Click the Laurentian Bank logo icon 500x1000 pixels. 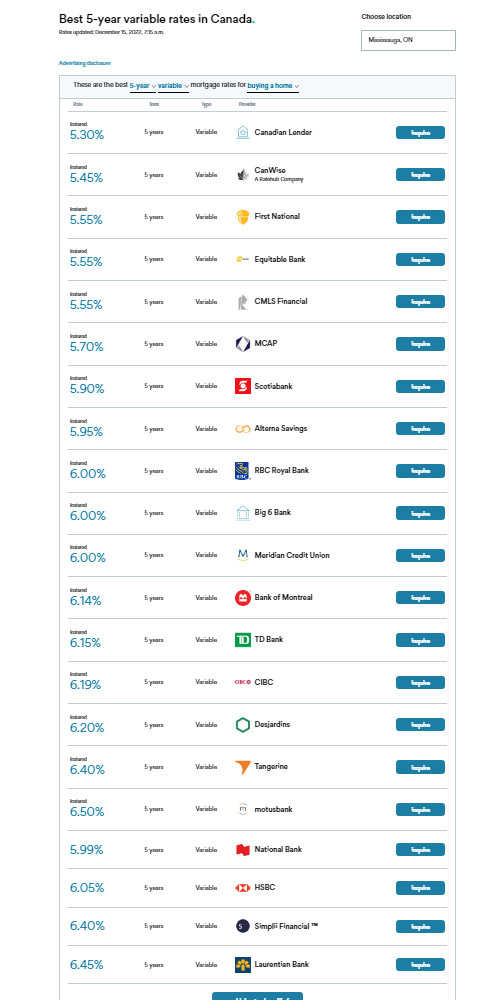coord(242,964)
